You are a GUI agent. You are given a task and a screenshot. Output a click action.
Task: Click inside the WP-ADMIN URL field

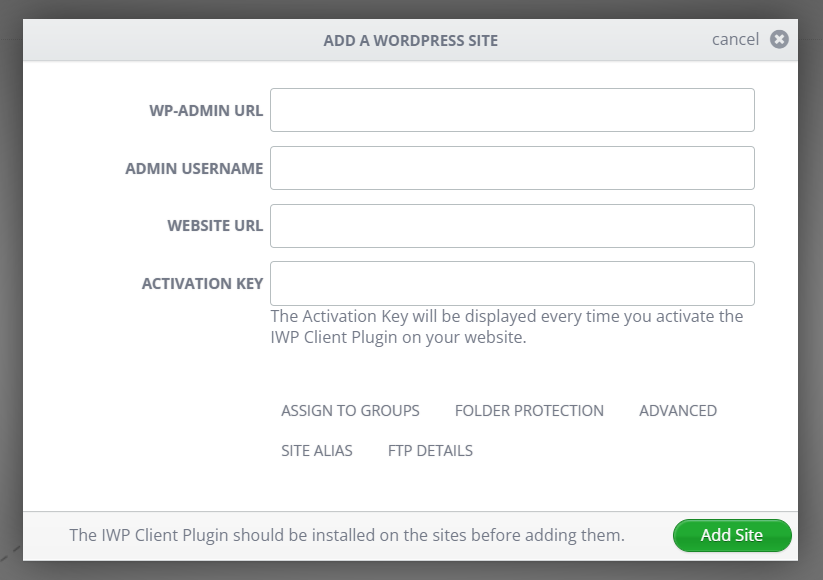pyautogui.click(x=512, y=110)
